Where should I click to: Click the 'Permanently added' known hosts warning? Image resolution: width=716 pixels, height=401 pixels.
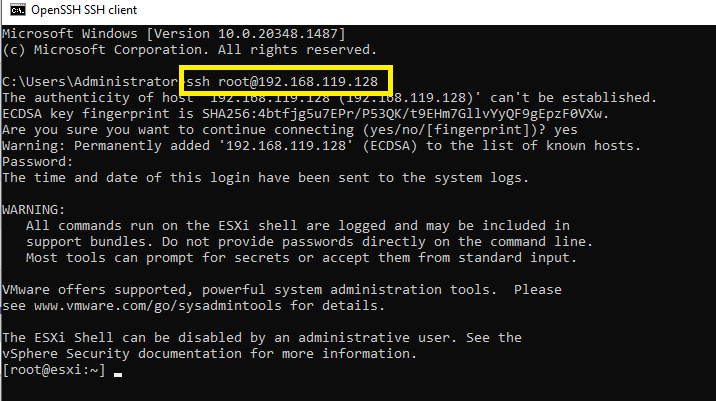pyautogui.click(x=321, y=146)
